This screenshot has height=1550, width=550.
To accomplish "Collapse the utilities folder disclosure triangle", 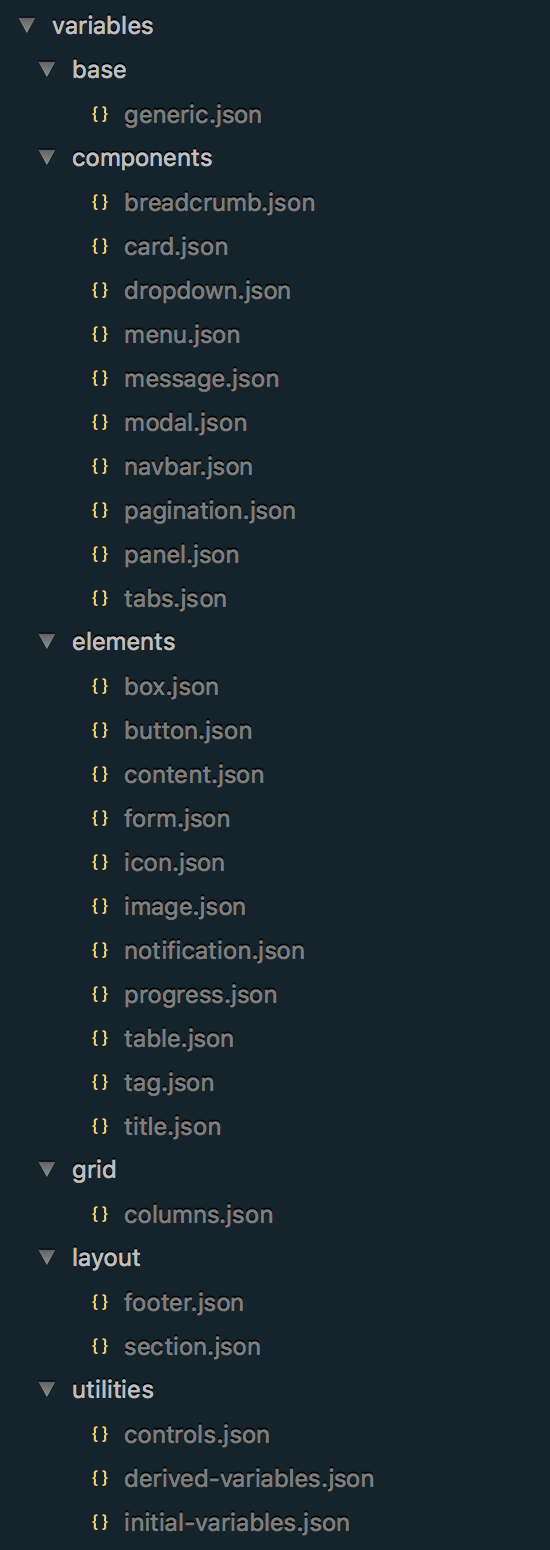I will pos(47,1389).
